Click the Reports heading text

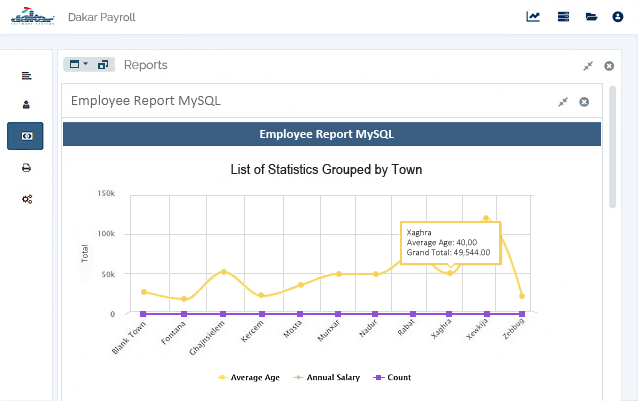(x=146, y=65)
